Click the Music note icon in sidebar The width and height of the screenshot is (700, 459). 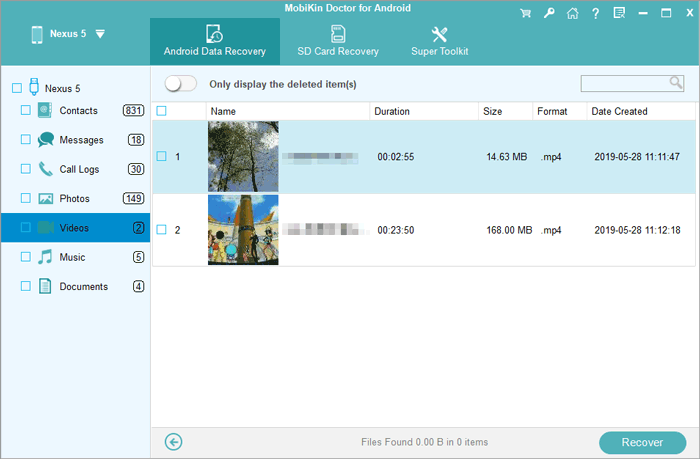point(45,257)
